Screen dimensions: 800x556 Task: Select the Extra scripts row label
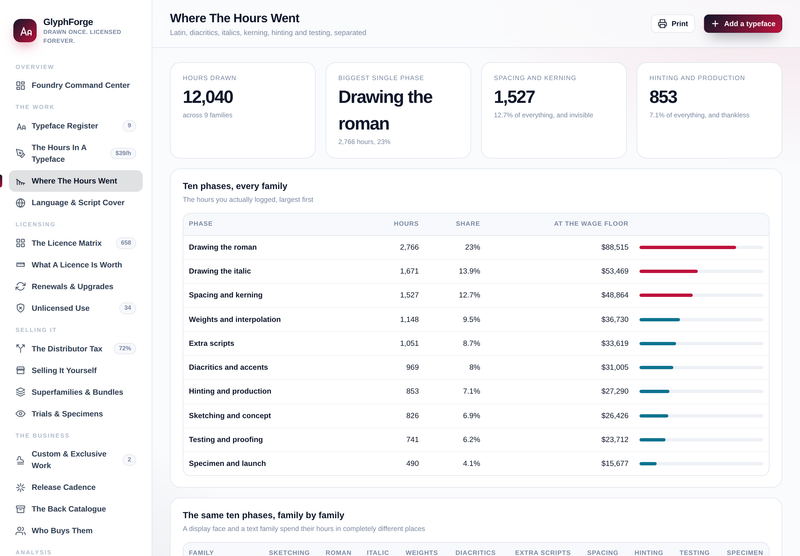(211, 343)
